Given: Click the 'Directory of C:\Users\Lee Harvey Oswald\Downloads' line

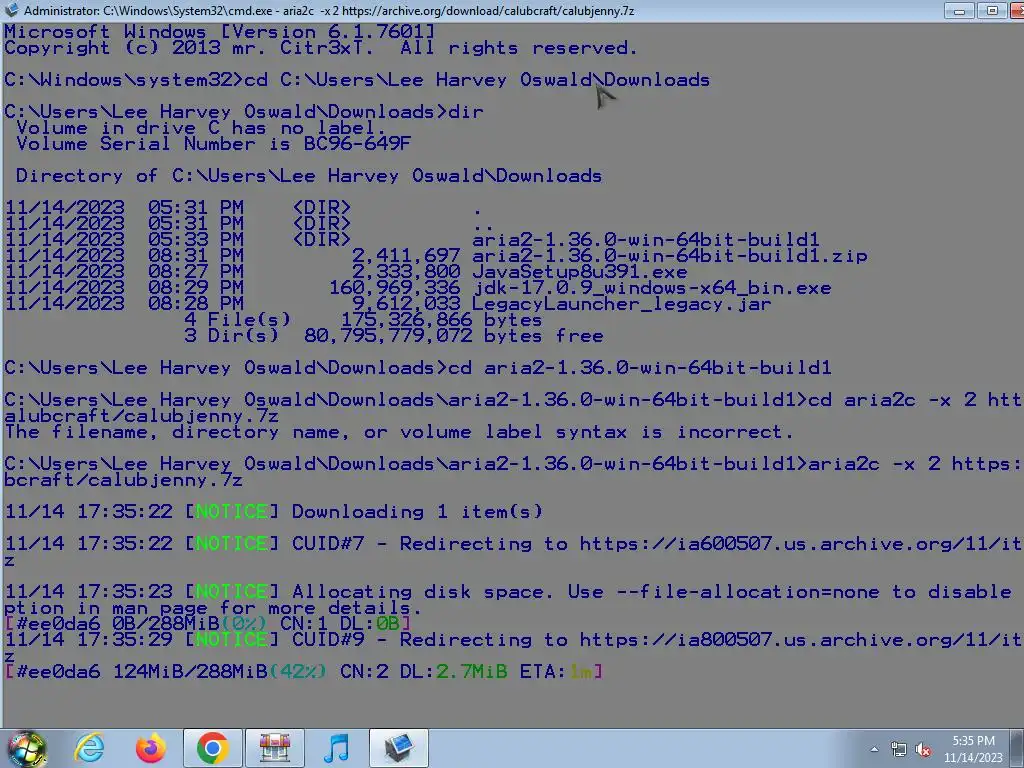Looking at the screenshot, I should [x=309, y=176].
